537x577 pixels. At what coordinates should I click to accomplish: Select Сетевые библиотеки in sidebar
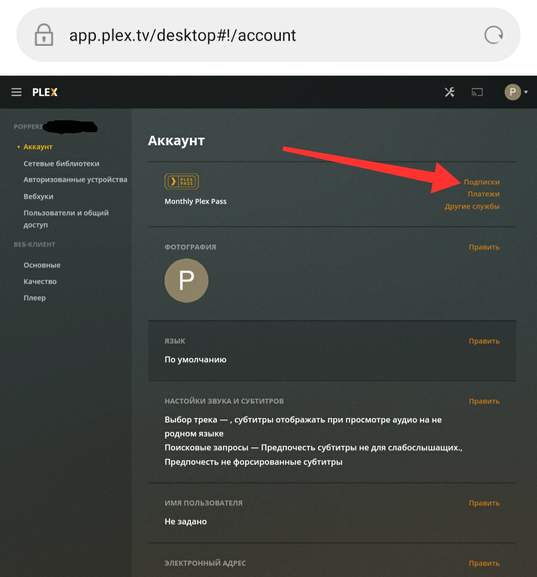[x=61, y=163]
